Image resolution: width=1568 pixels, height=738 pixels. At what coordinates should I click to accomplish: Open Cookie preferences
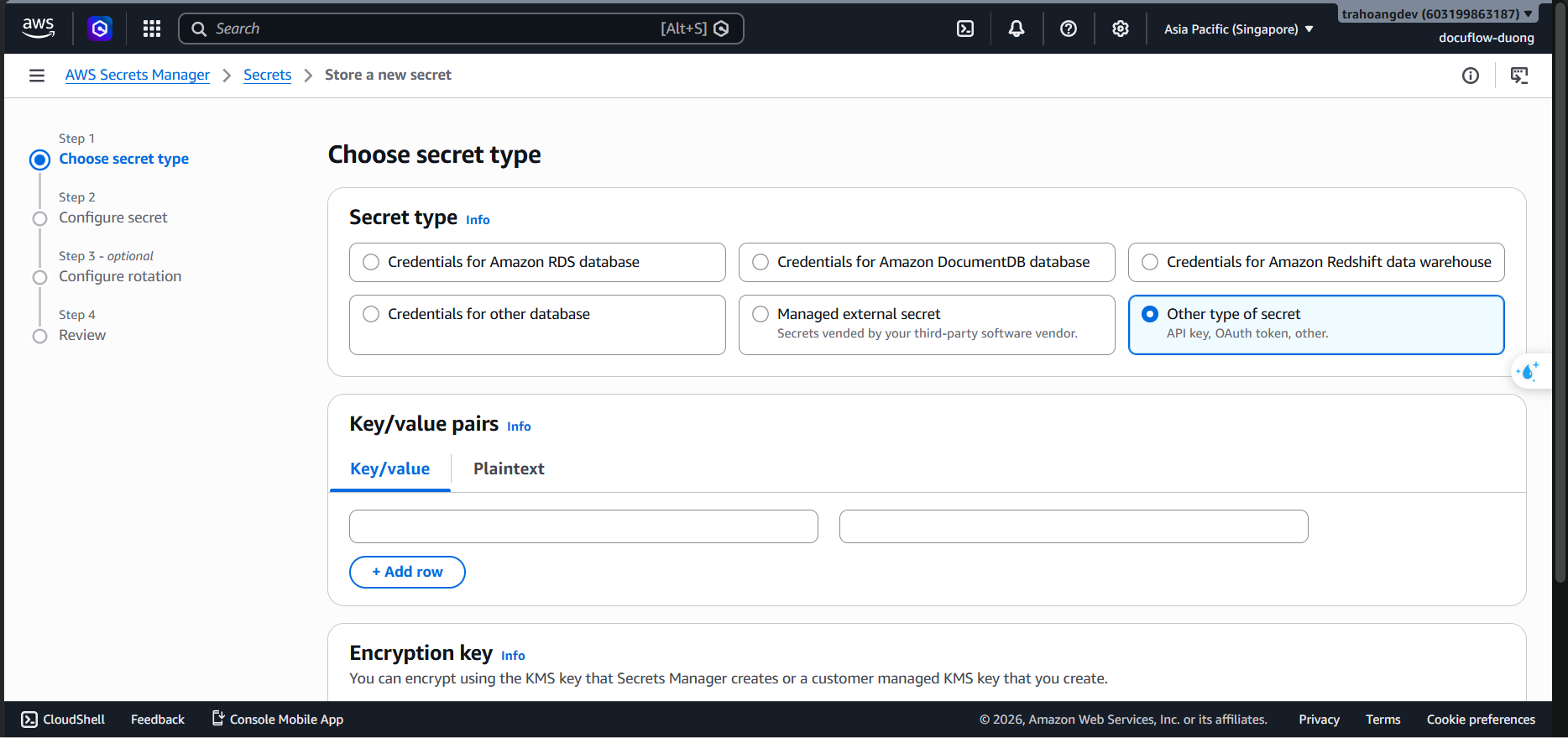coord(1481,720)
